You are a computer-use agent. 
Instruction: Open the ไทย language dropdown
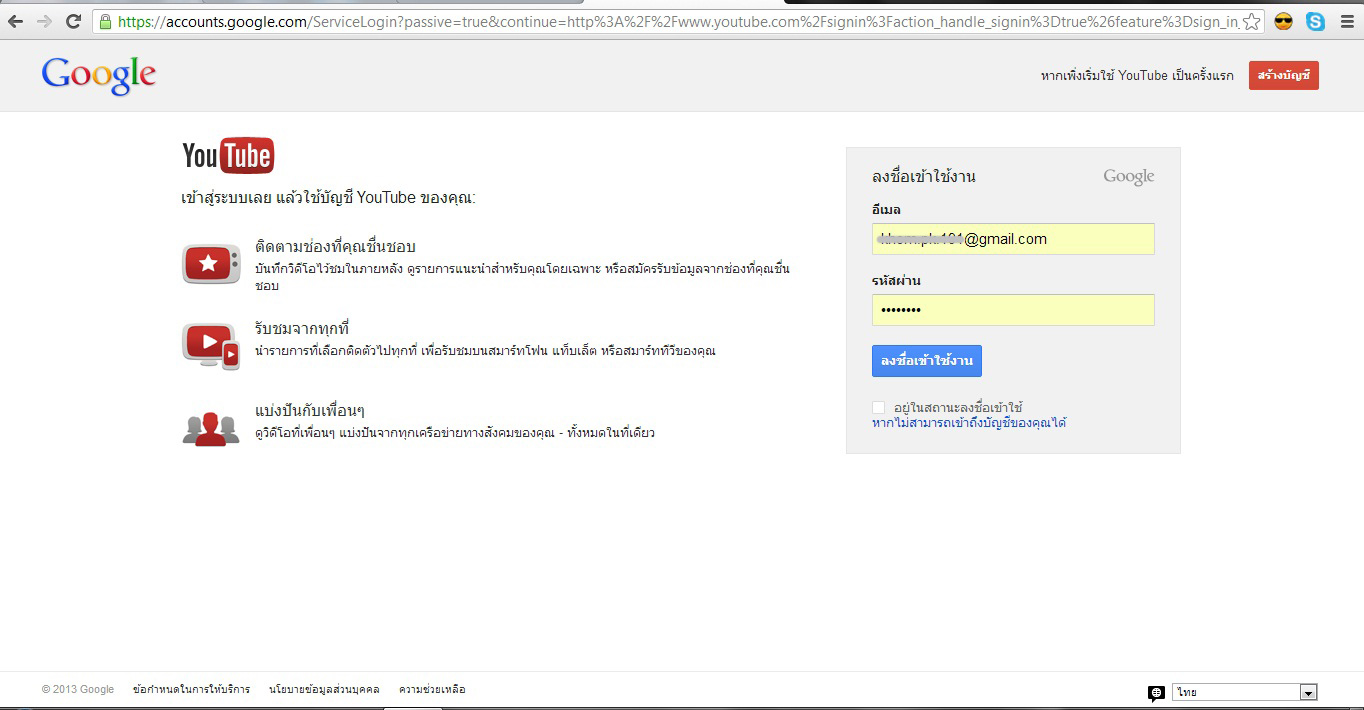coord(1245,692)
